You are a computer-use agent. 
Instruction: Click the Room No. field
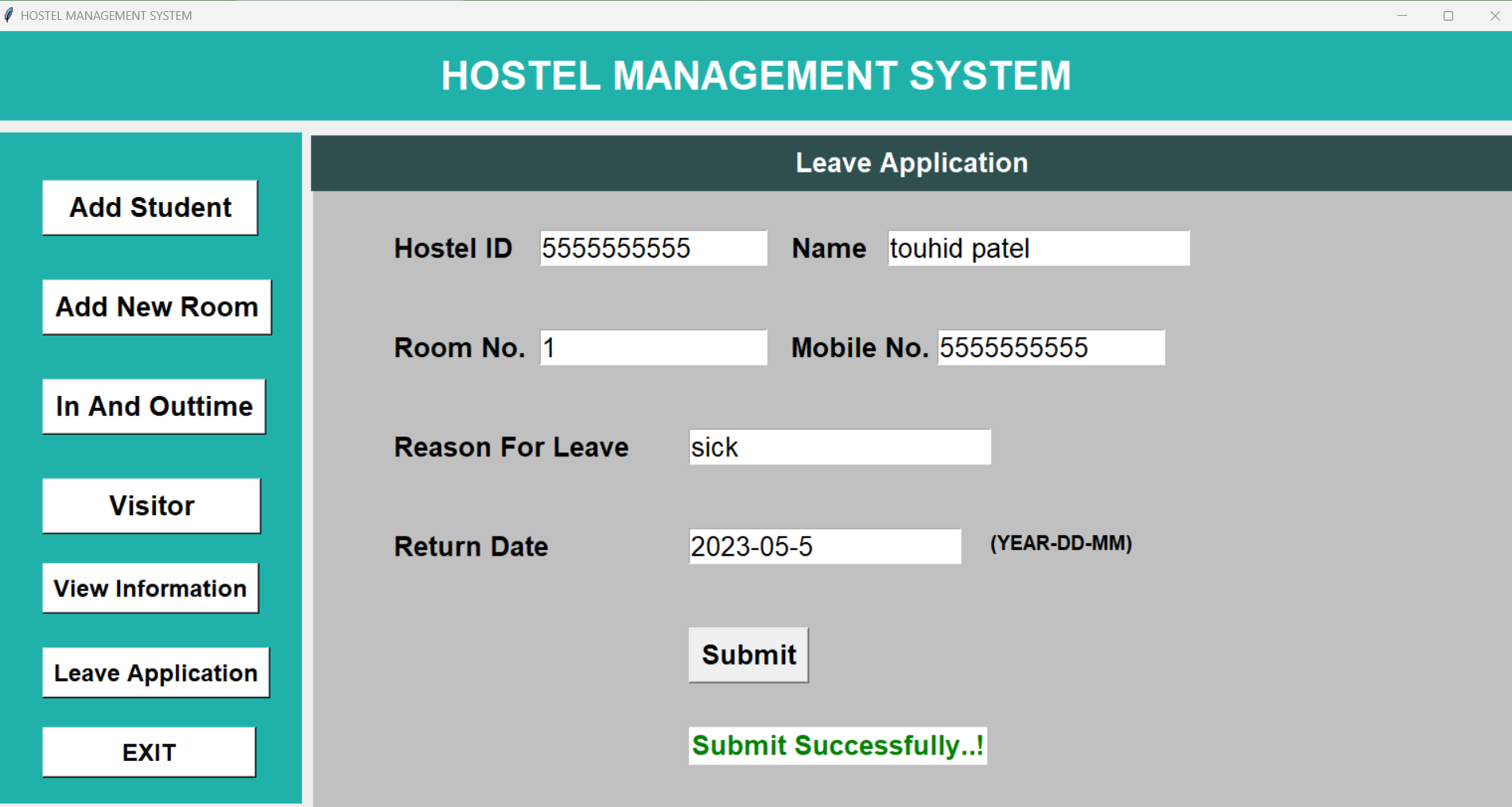[652, 347]
